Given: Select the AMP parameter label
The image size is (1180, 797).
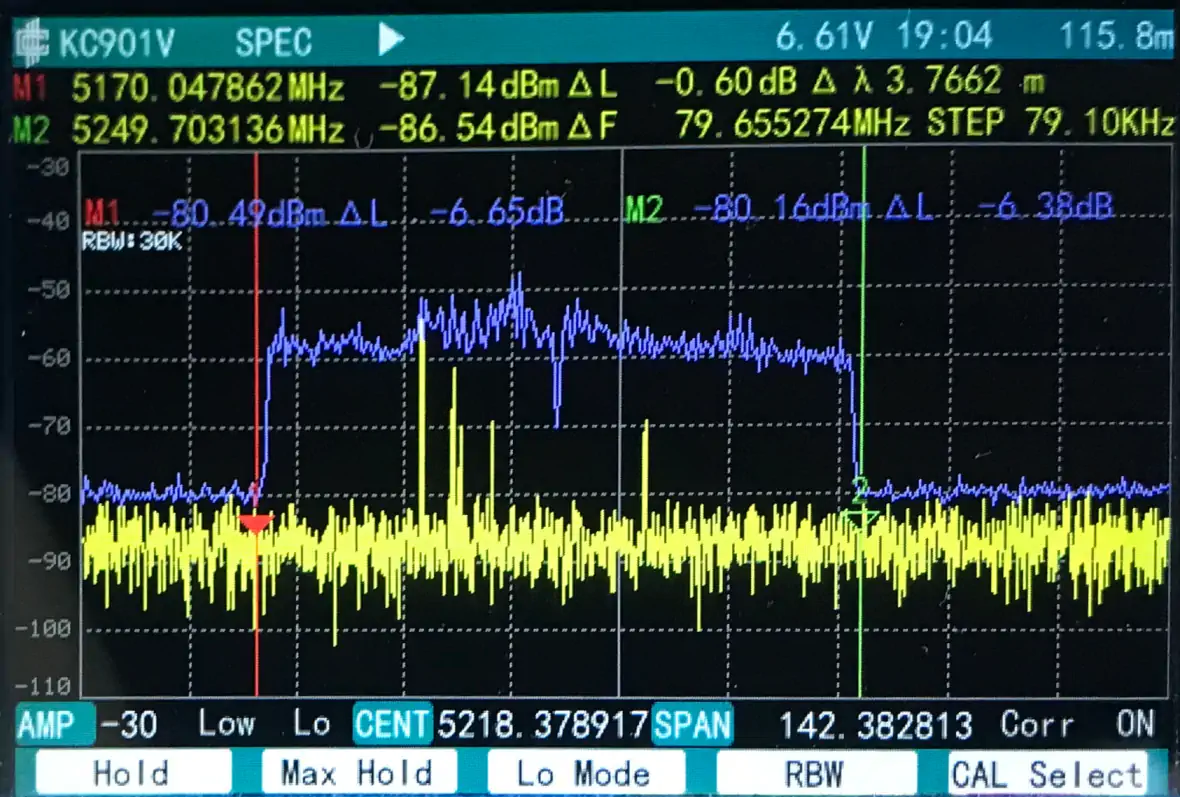Looking at the screenshot, I should (55, 724).
